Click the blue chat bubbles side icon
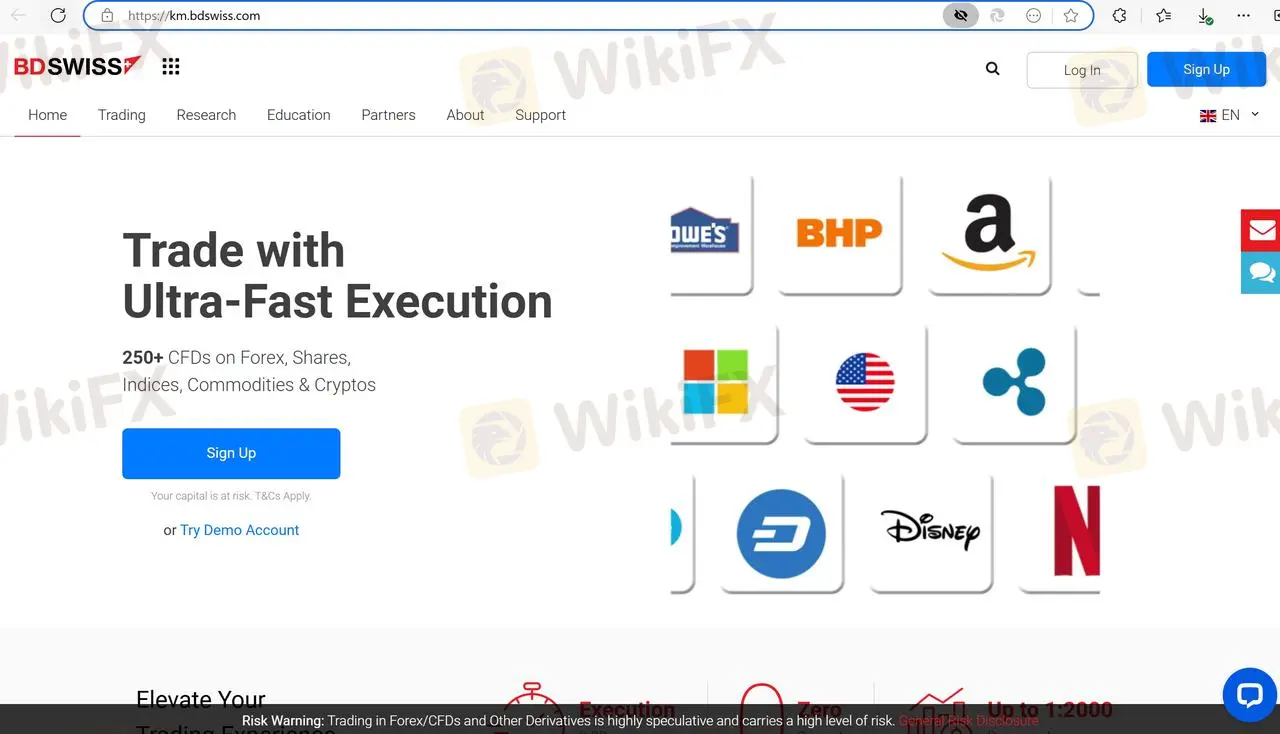 click(1261, 272)
